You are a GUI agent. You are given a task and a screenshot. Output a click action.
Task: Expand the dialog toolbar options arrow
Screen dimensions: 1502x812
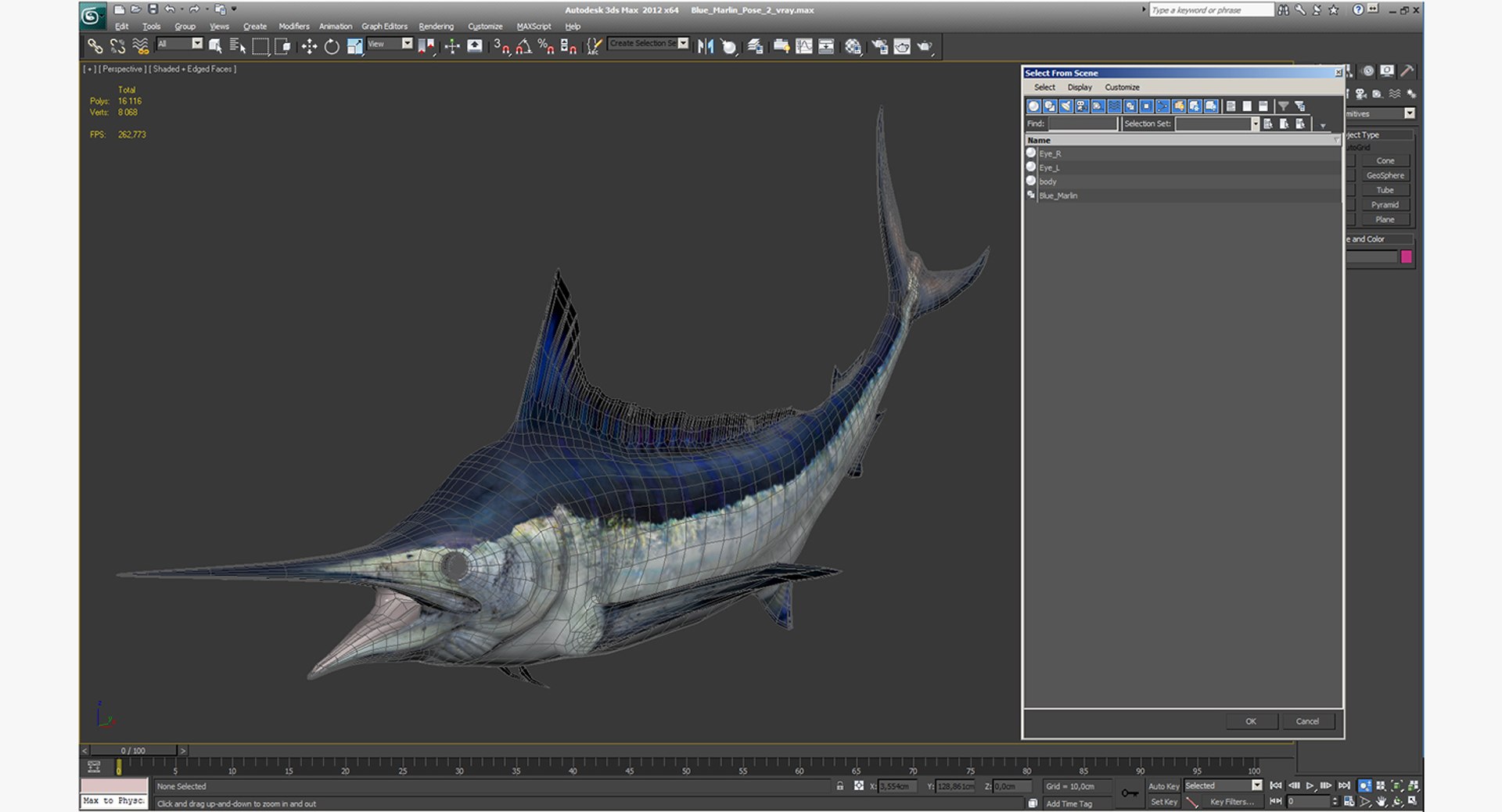click(x=1323, y=125)
